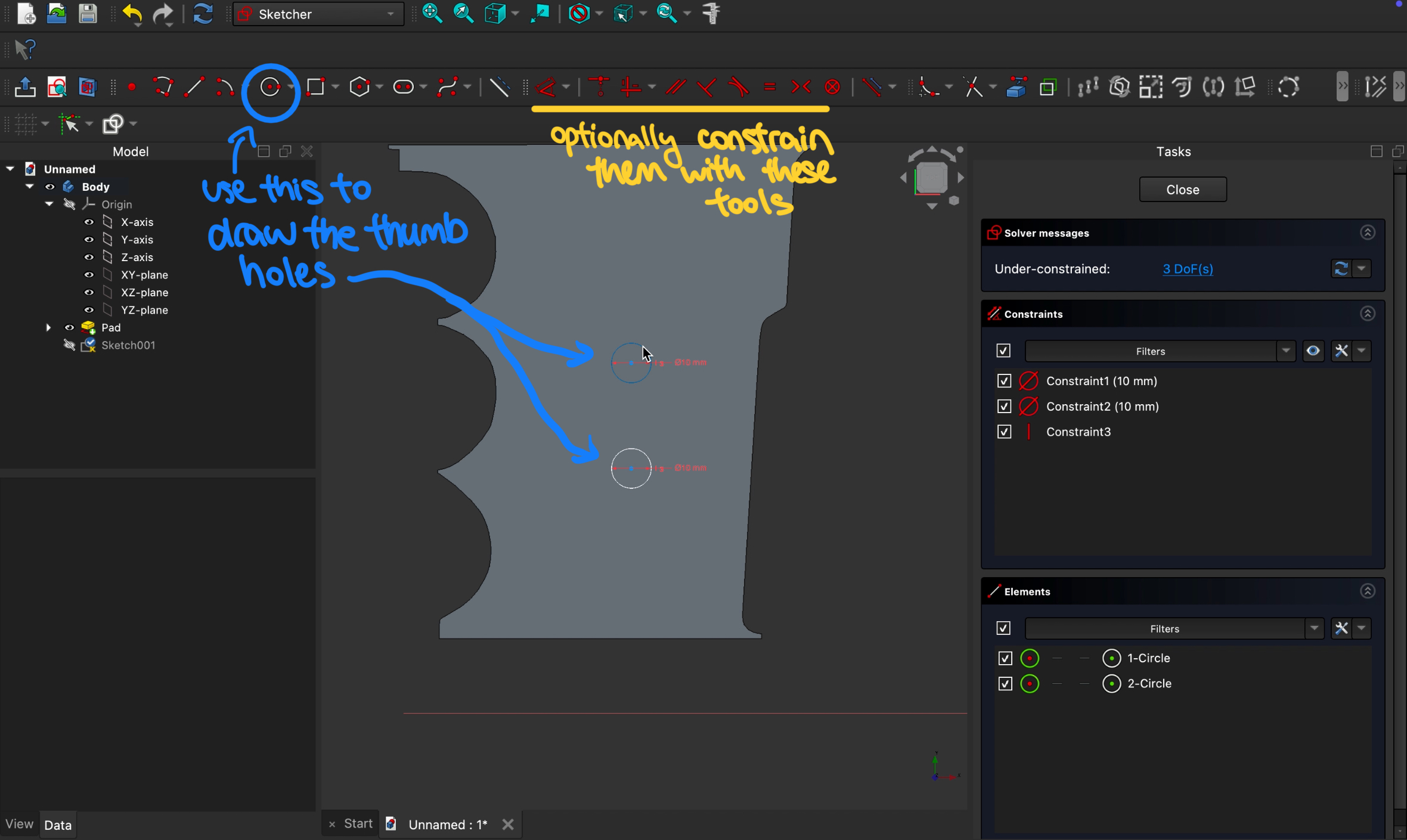The width and height of the screenshot is (1407, 840).
Task: Toggle visibility of the Pad item
Action: tap(69, 327)
